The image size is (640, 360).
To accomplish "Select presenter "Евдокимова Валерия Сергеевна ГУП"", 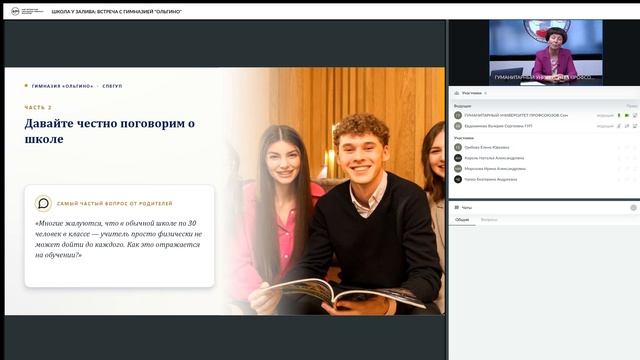I will (x=498, y=126).
